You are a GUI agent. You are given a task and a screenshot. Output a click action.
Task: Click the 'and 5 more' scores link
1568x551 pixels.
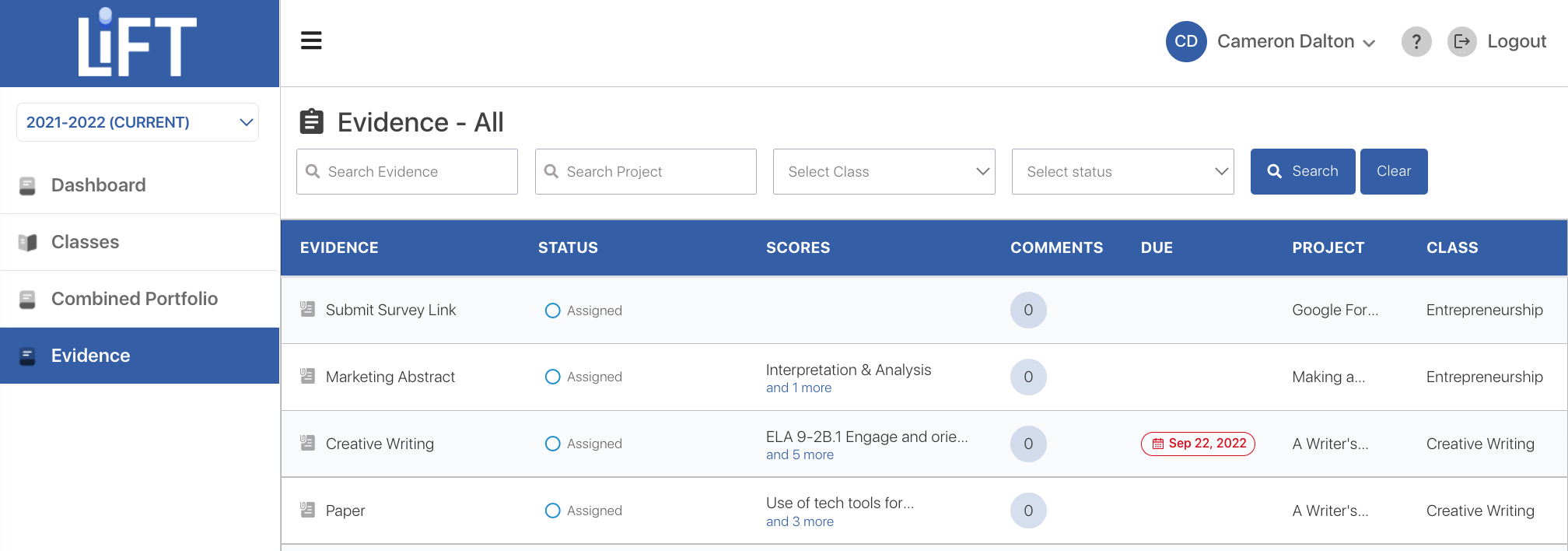tap(800, 454)
